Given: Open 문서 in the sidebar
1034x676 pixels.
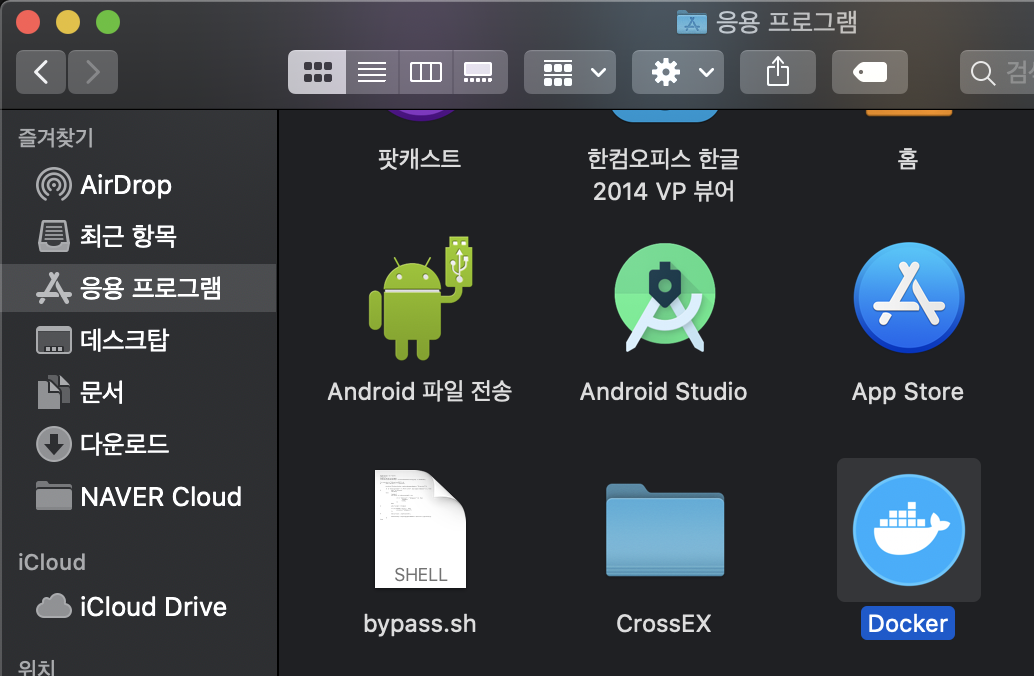Looking at the screenshot, I should [138, 392].
